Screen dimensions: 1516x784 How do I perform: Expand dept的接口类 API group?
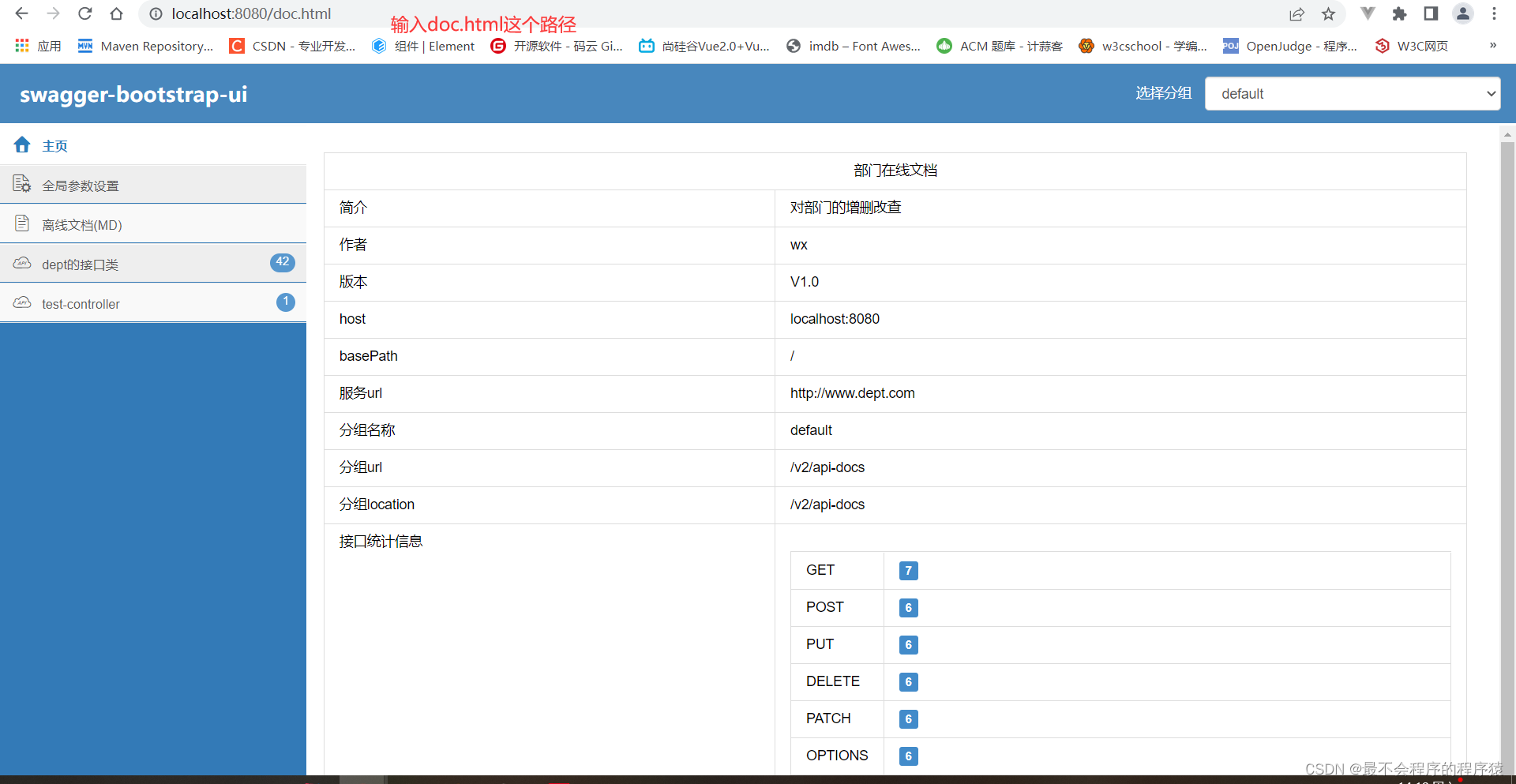[x=153, y=264]
